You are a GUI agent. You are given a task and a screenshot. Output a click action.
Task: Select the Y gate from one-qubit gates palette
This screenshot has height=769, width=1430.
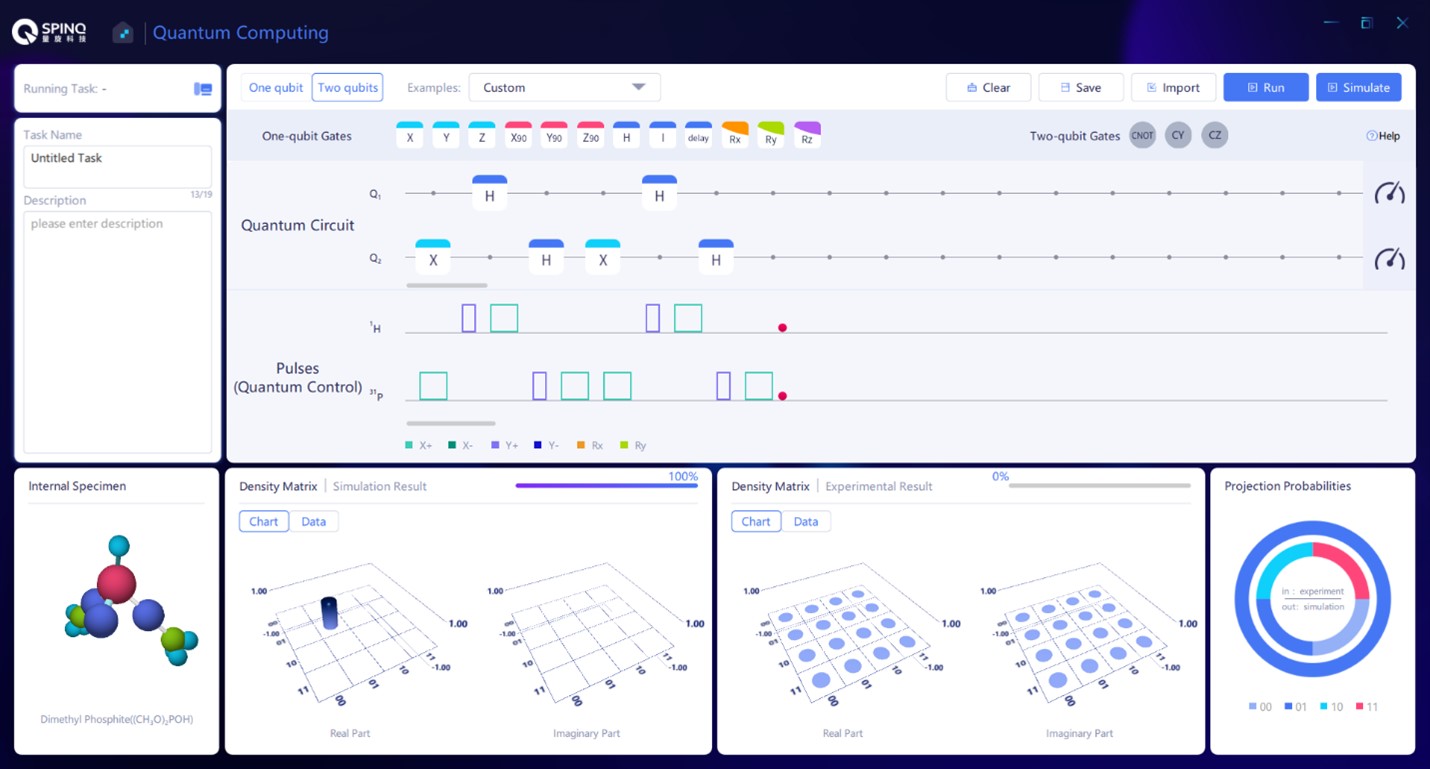[446, 135]
